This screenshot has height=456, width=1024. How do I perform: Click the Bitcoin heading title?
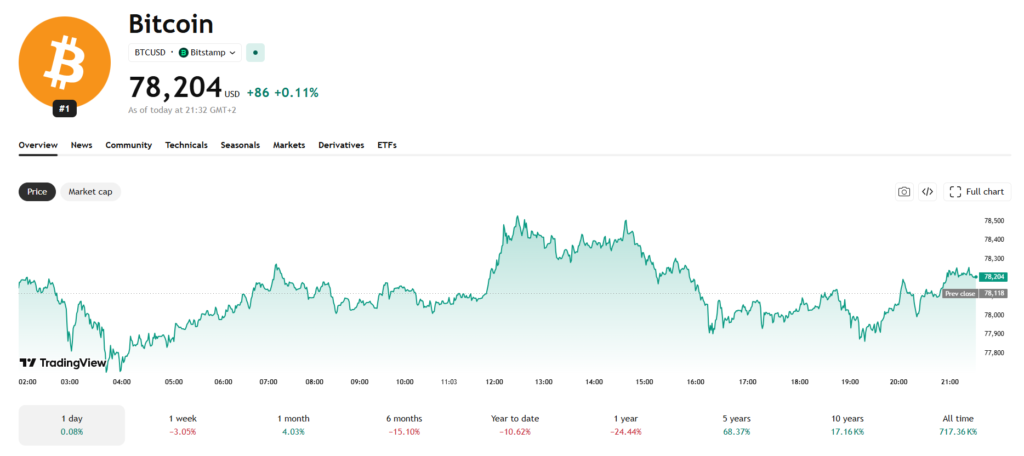pos(170,24)
